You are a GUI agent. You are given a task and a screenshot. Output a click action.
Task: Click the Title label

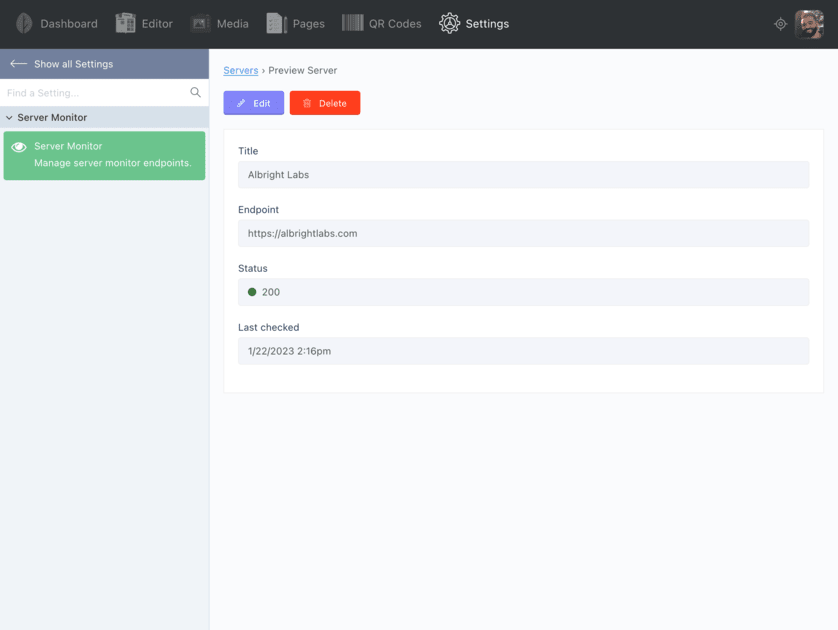click(248, 151)
